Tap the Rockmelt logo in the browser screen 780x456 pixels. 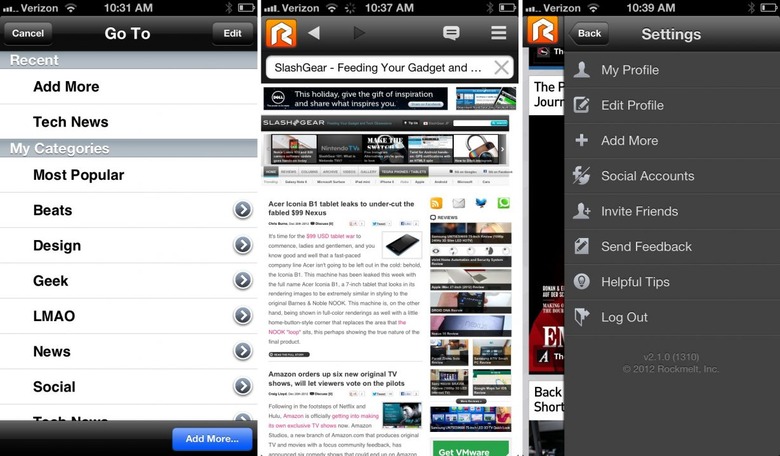[x=281, y=33]
